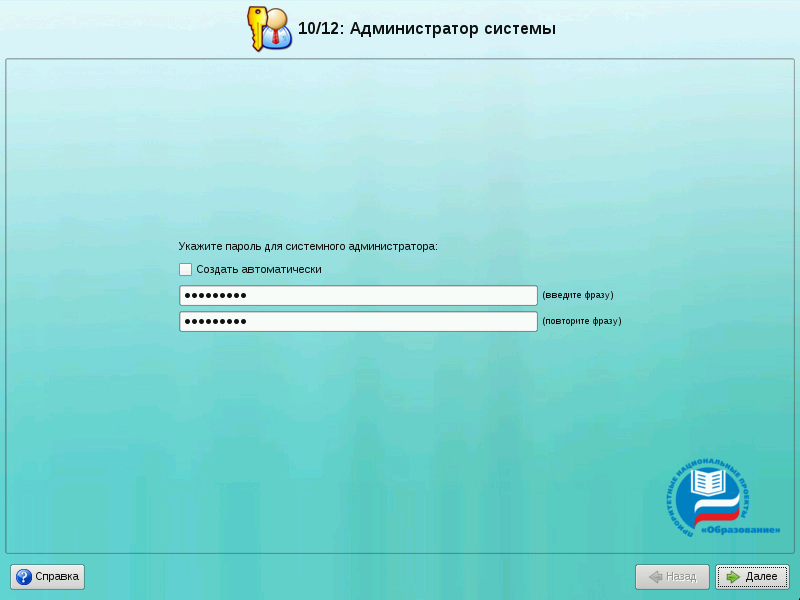This screenshot has width=800, height=600.
Task: Click the green arrow icon on Далее
Action: pos(733,577)
